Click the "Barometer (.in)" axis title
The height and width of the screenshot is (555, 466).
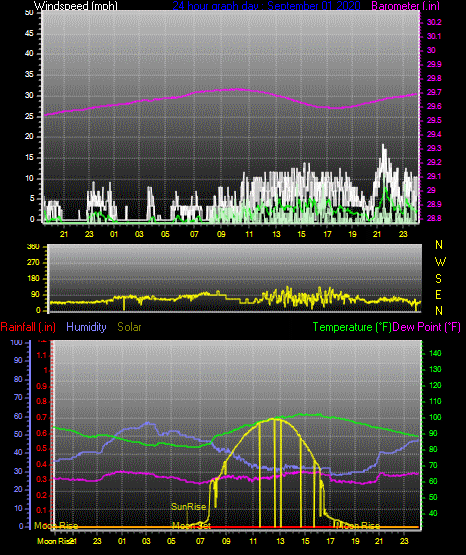tap(405, 5)
